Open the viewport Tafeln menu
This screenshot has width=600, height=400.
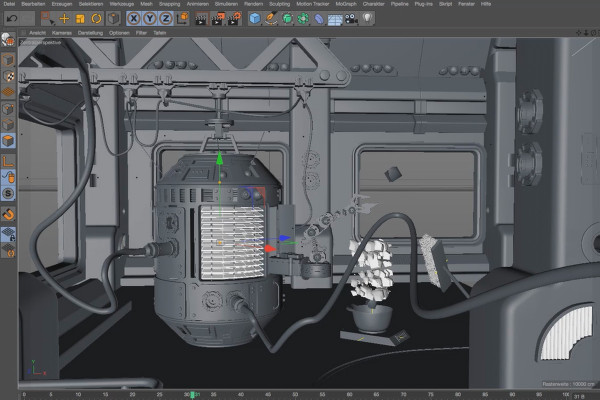click(160, 33)
